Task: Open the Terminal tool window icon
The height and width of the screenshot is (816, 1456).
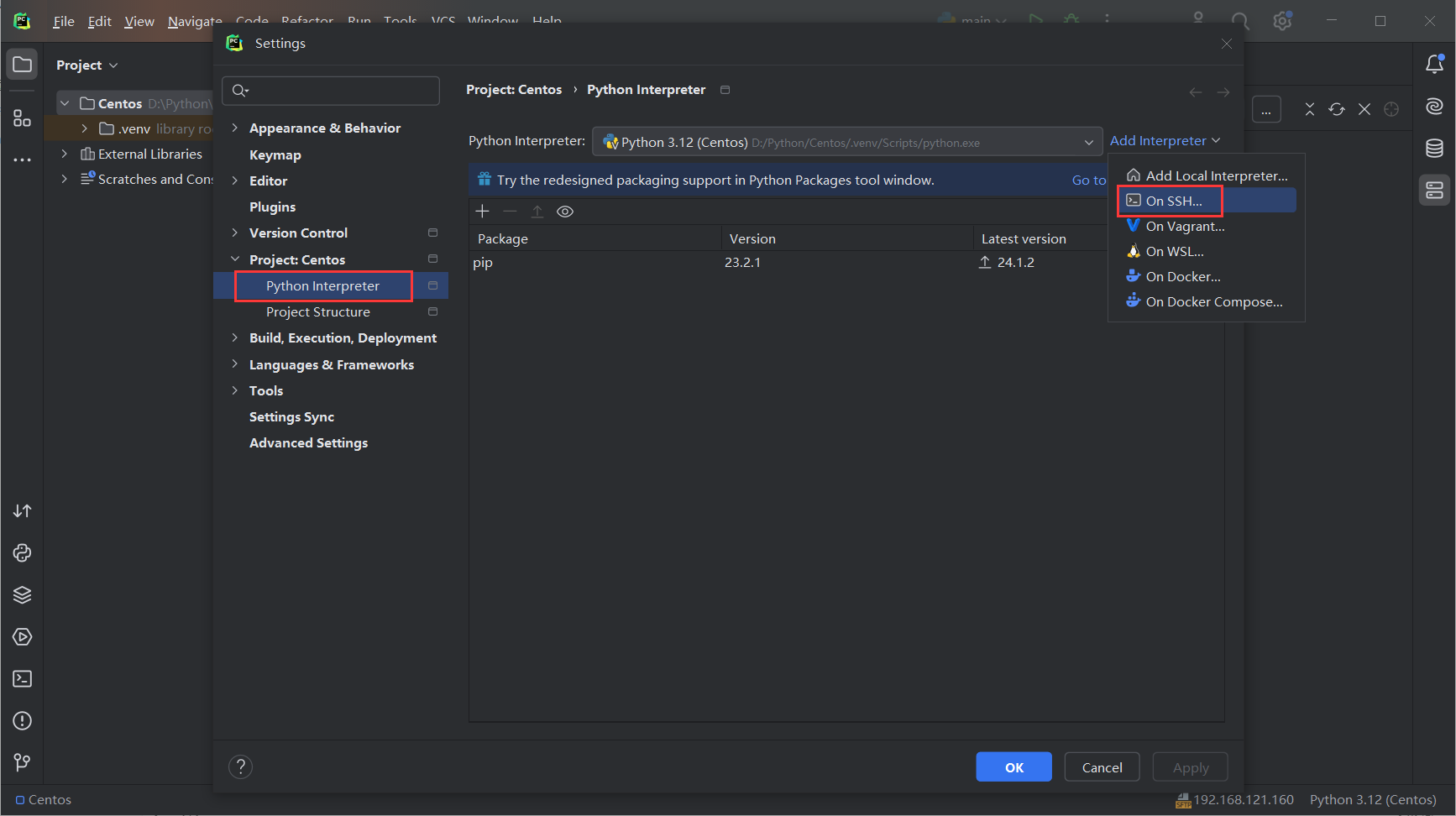Action: [23, 679]
